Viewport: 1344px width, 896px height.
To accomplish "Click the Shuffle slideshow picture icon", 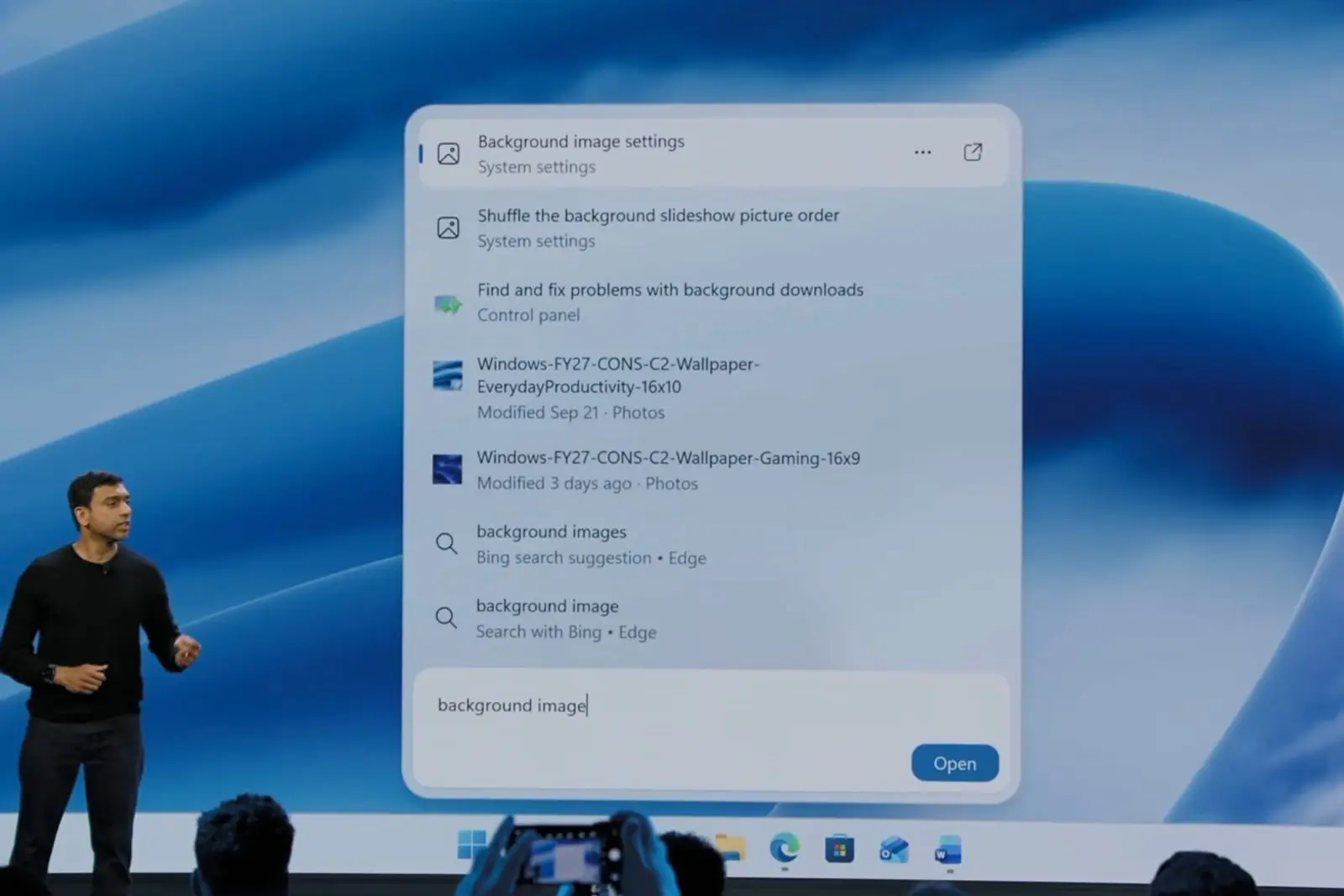I will pos(449,228).
